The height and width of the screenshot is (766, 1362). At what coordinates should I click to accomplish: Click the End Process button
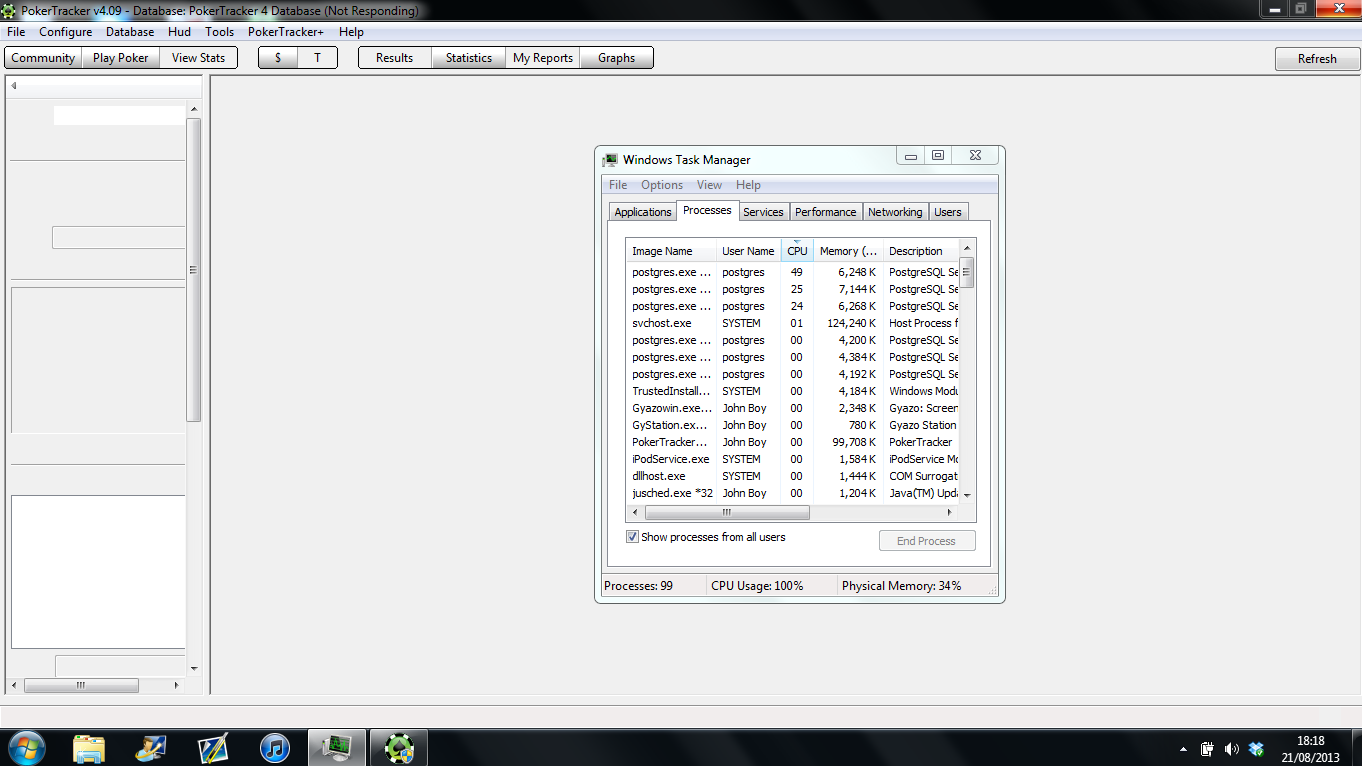click(927, 541)
